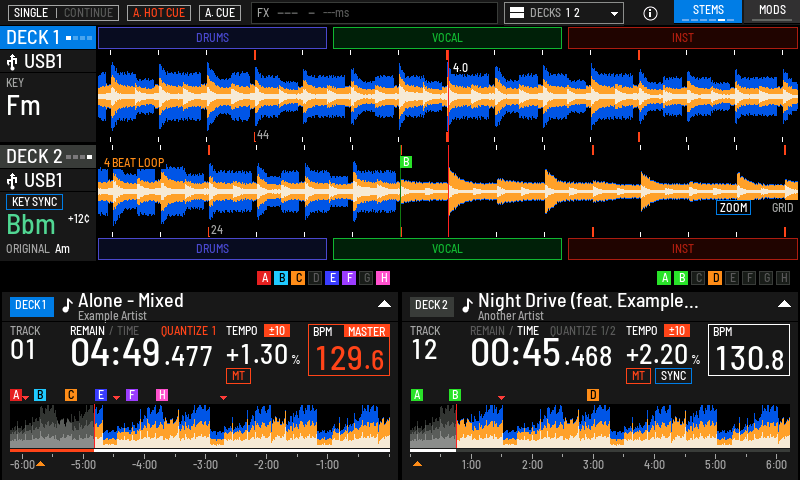This screenshot has height=480, width=800.
Task: Toggle Deck 1 MT master tempo
Action: pyautogui.click(x=238, y=376)
